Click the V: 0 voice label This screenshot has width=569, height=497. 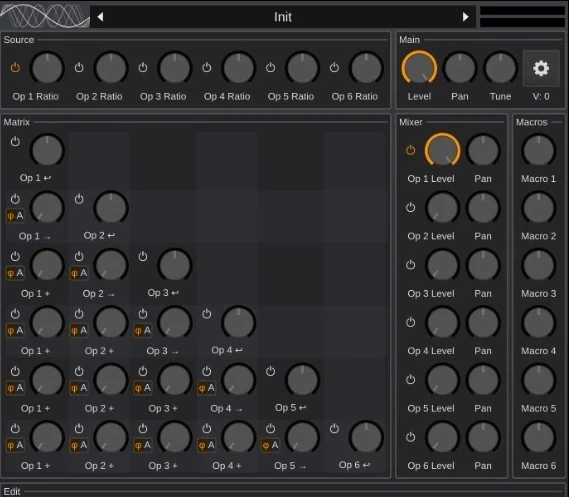click(541, 96)
